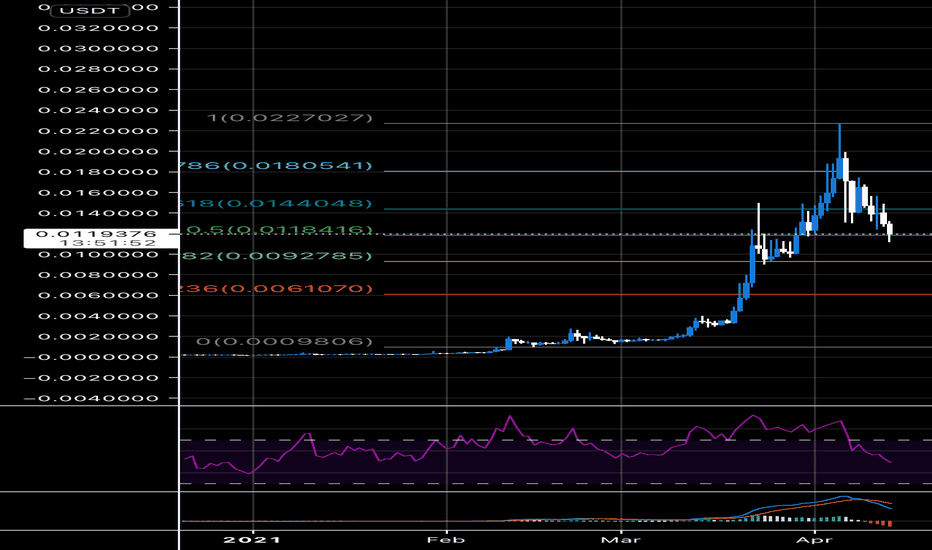Screen dimensions: 932x550
Task: Click the 0.0300000 price axis label
Action: [99, 49]
